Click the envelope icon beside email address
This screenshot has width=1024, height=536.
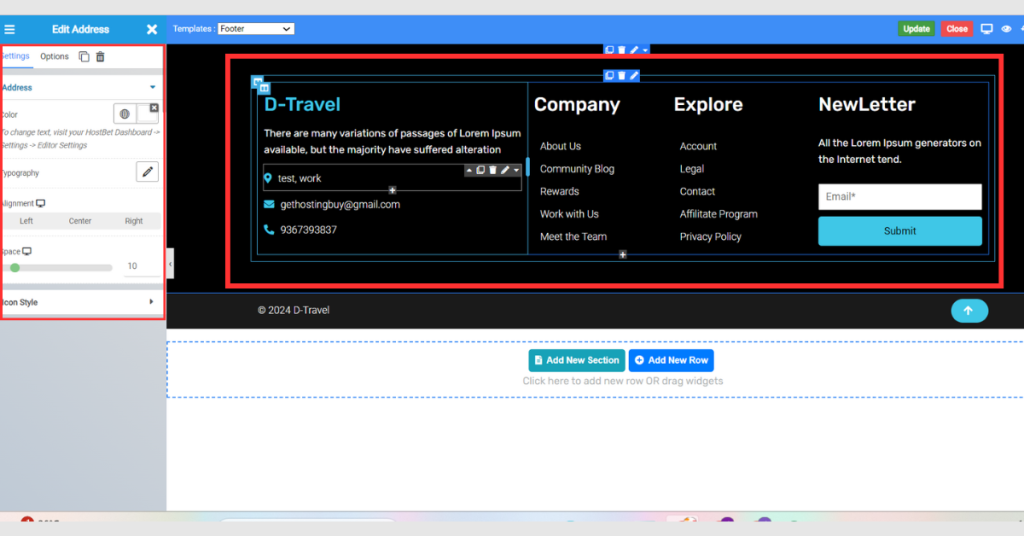point(269,204)
